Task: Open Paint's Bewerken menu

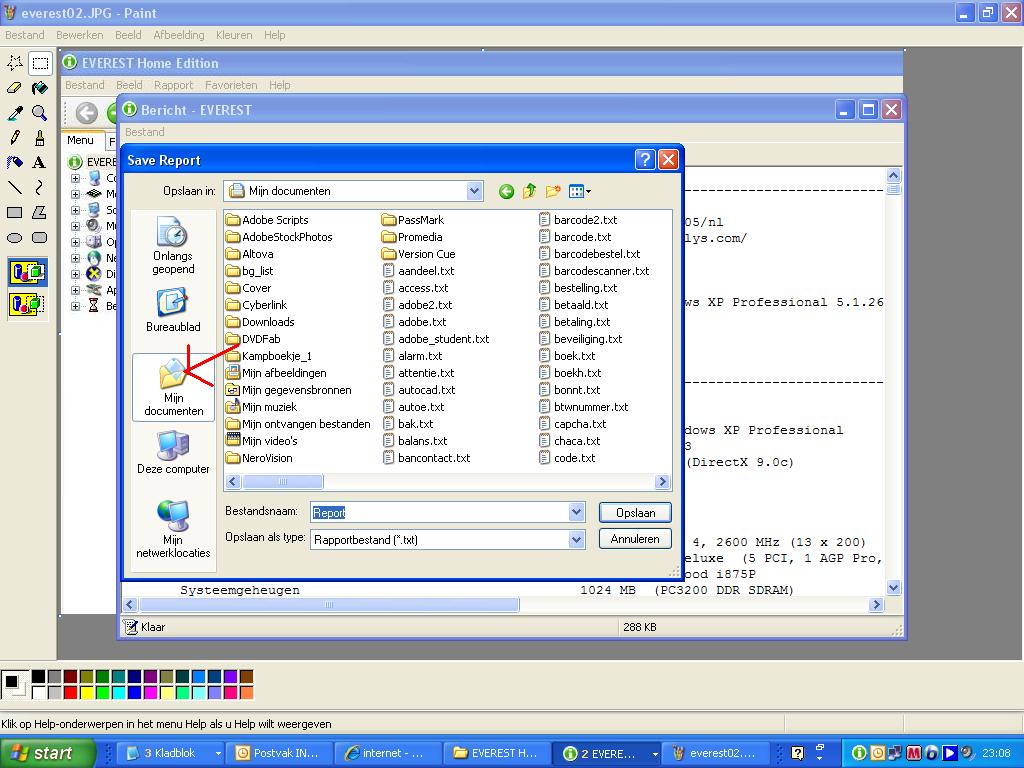Action: coord(80,35)
